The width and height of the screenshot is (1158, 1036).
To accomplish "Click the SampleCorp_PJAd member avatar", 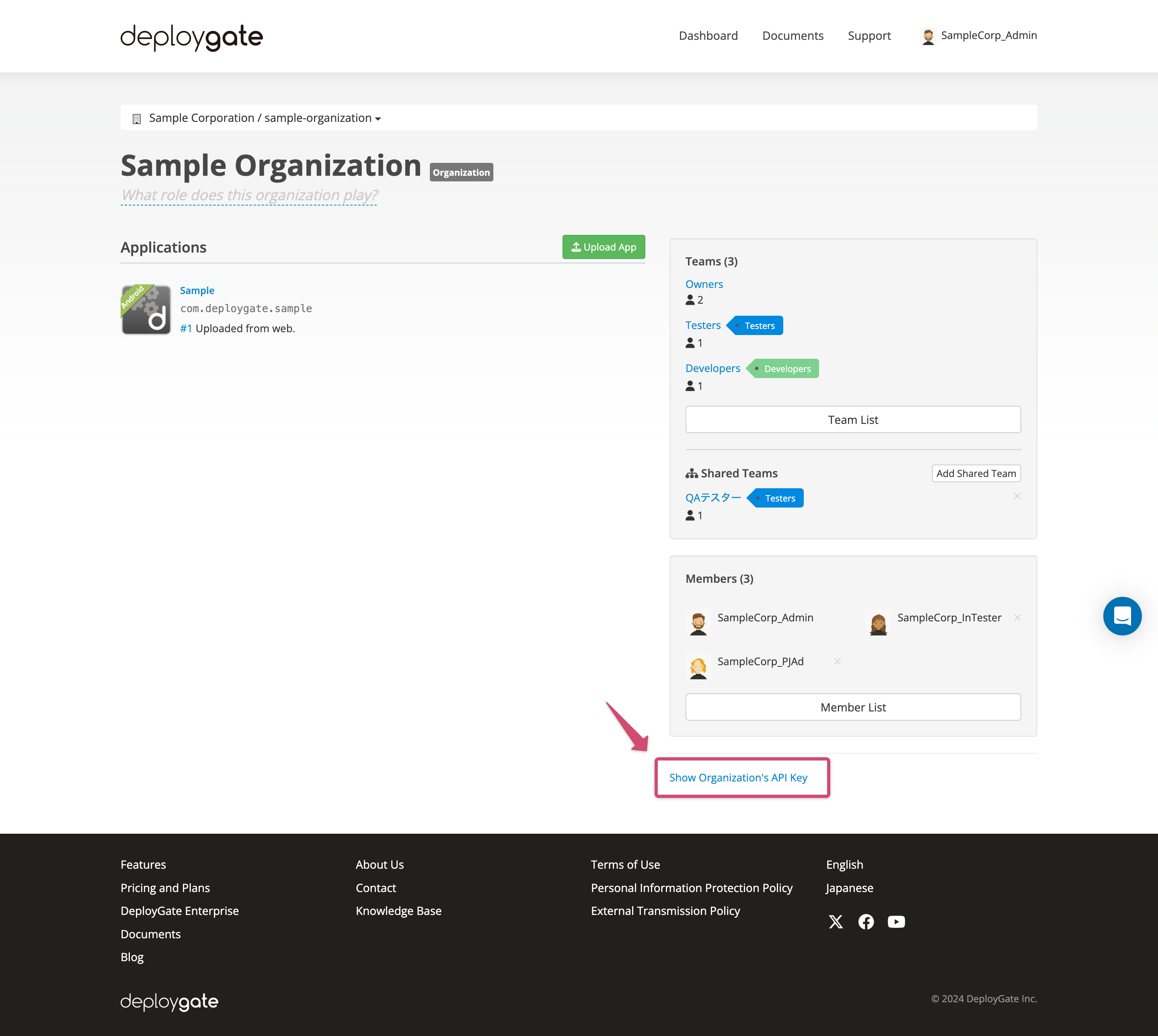I will (x=698, y=667).
